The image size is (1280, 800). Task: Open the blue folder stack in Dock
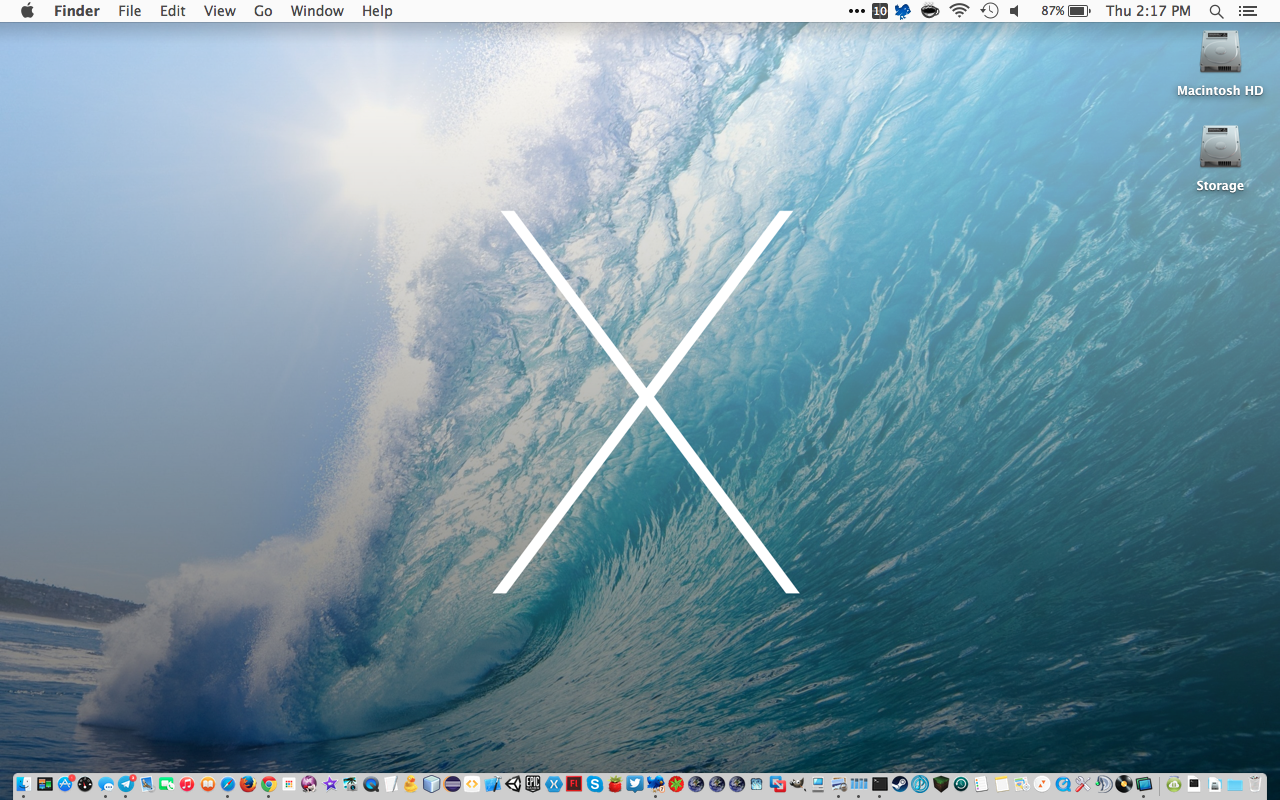[1235, 784]
